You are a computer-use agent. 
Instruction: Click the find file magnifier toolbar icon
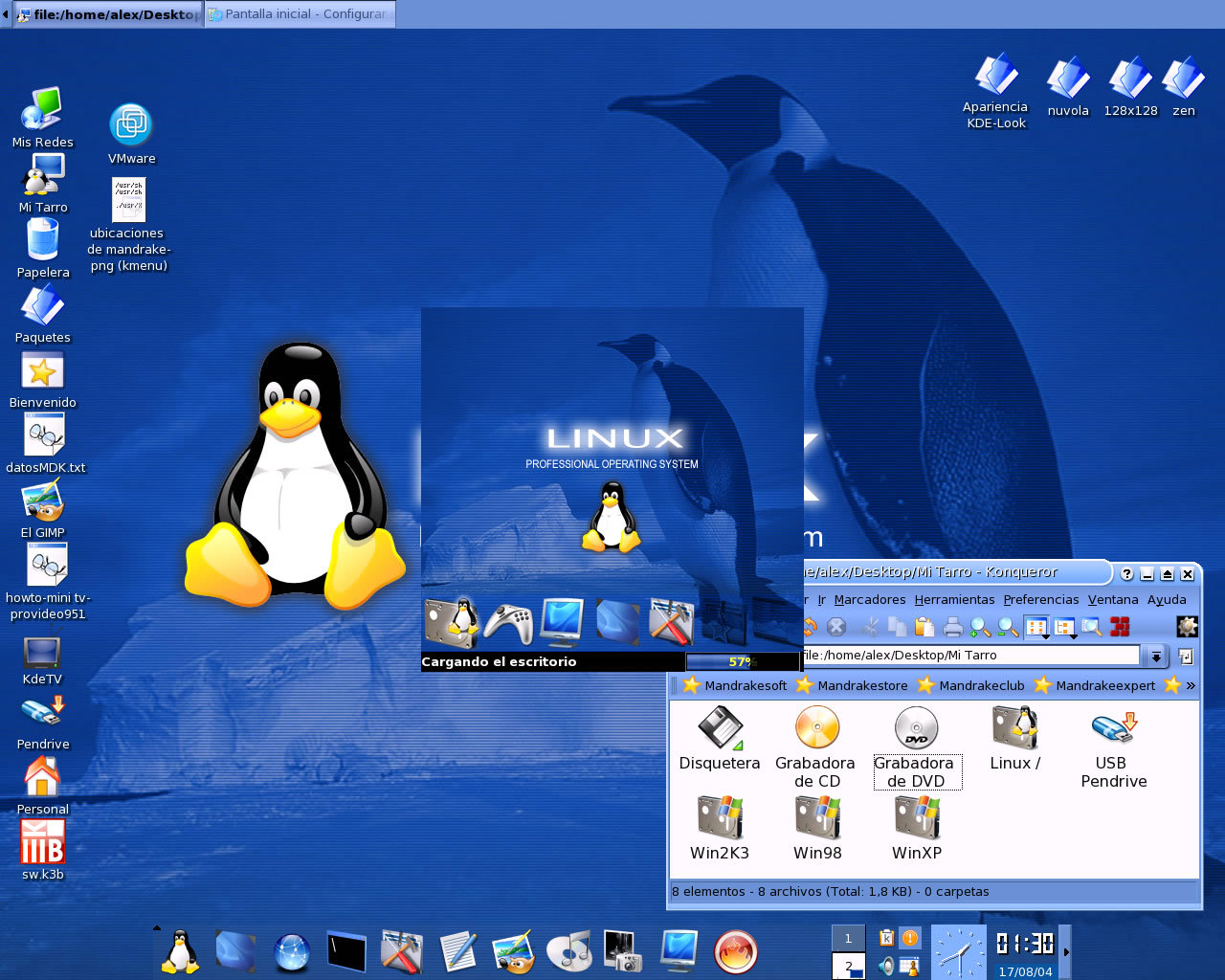point(1092,627)
